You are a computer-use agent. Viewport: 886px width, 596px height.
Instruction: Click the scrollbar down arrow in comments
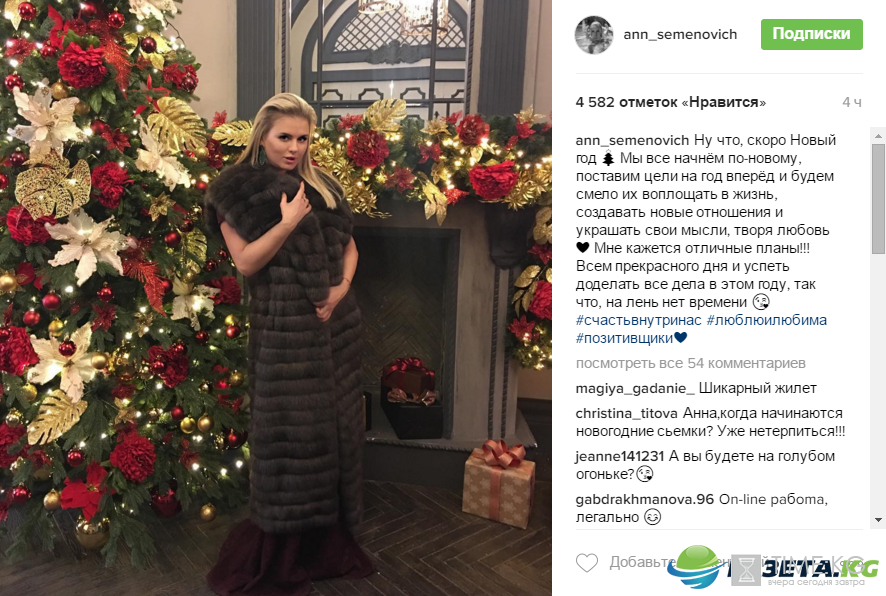(x=878, y=519)
